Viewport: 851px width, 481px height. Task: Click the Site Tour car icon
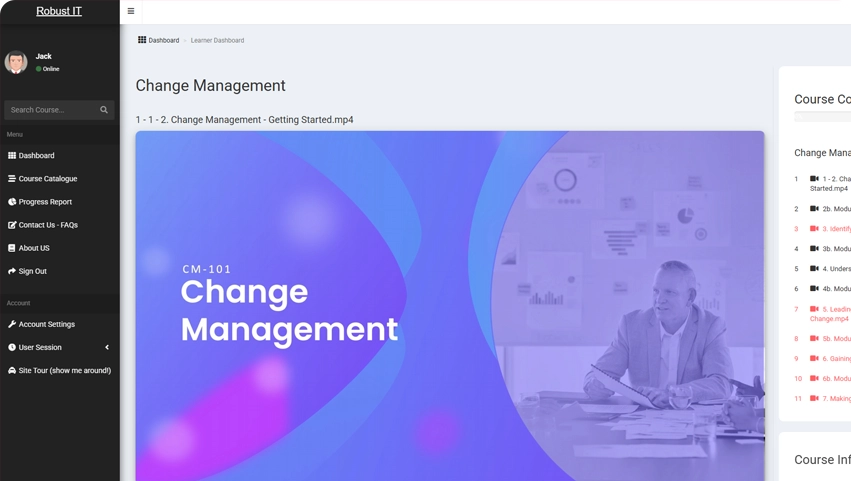click(x=12, y=370)
